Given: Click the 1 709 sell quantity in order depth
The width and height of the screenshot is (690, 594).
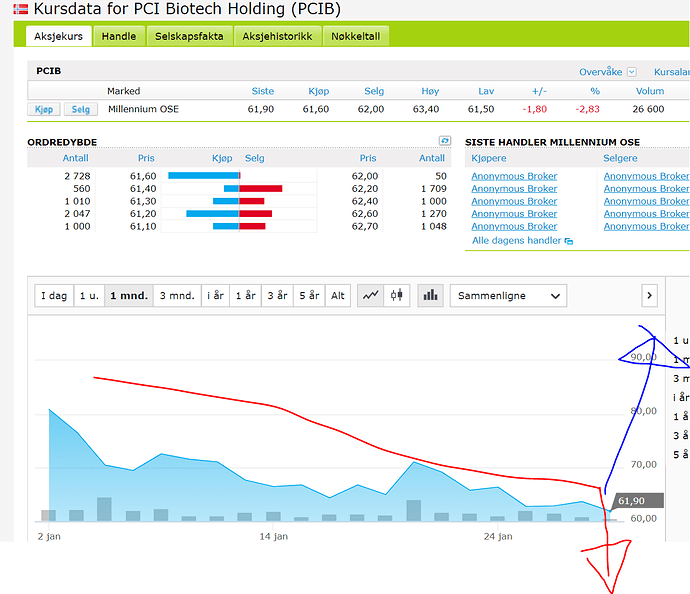Looking at the screenshot, I should click(x=434, y=189).
